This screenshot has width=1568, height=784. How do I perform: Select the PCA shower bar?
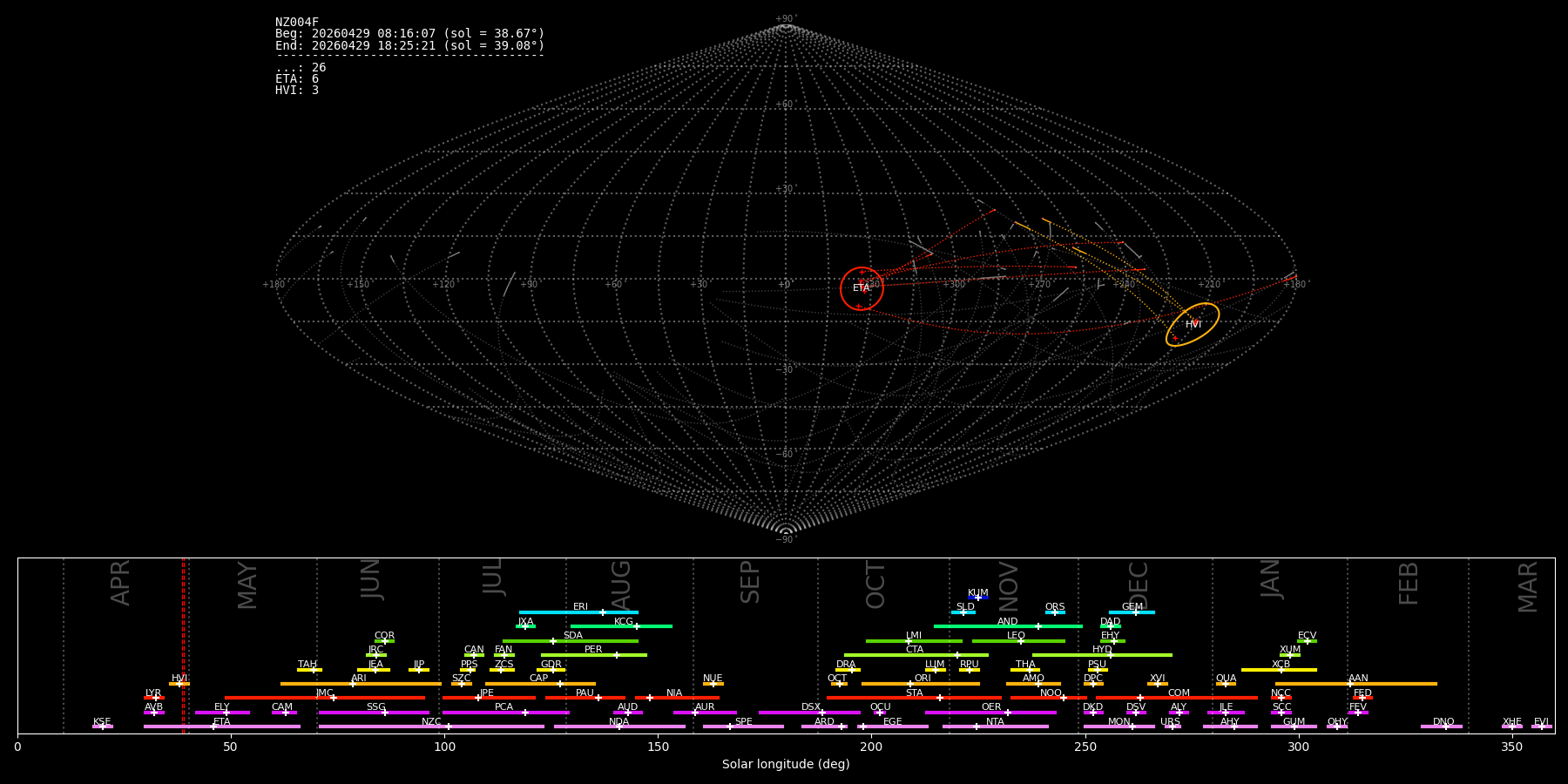[505, 713]
